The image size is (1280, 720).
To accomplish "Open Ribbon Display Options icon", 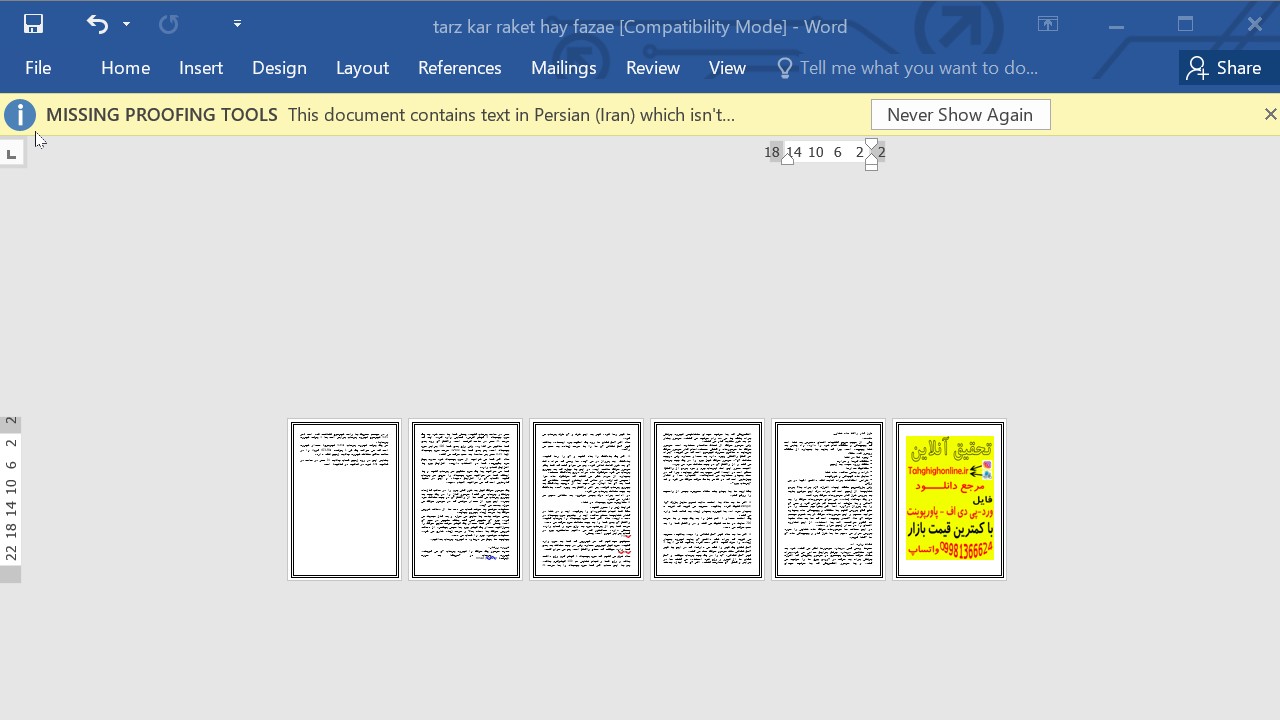I will pyautogui.click(x=1048, y=25).
